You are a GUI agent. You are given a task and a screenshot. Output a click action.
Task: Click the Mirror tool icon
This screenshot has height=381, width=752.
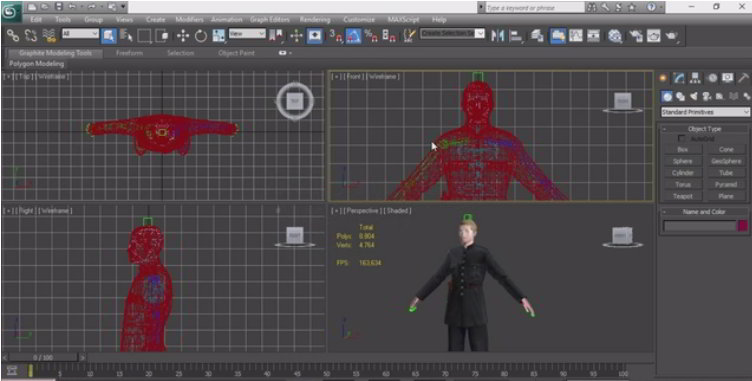click(x=498, y=36)
